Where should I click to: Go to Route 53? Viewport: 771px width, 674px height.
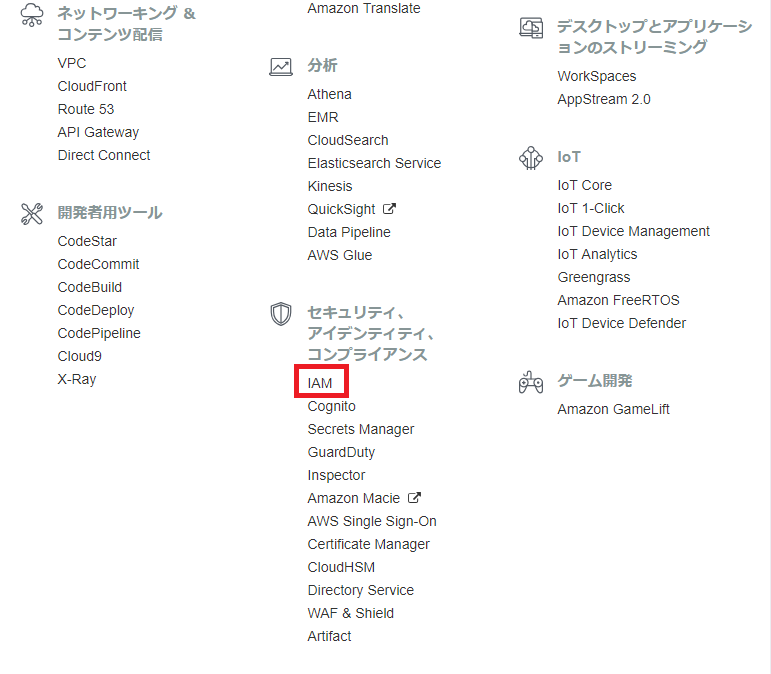click(86, 109)
